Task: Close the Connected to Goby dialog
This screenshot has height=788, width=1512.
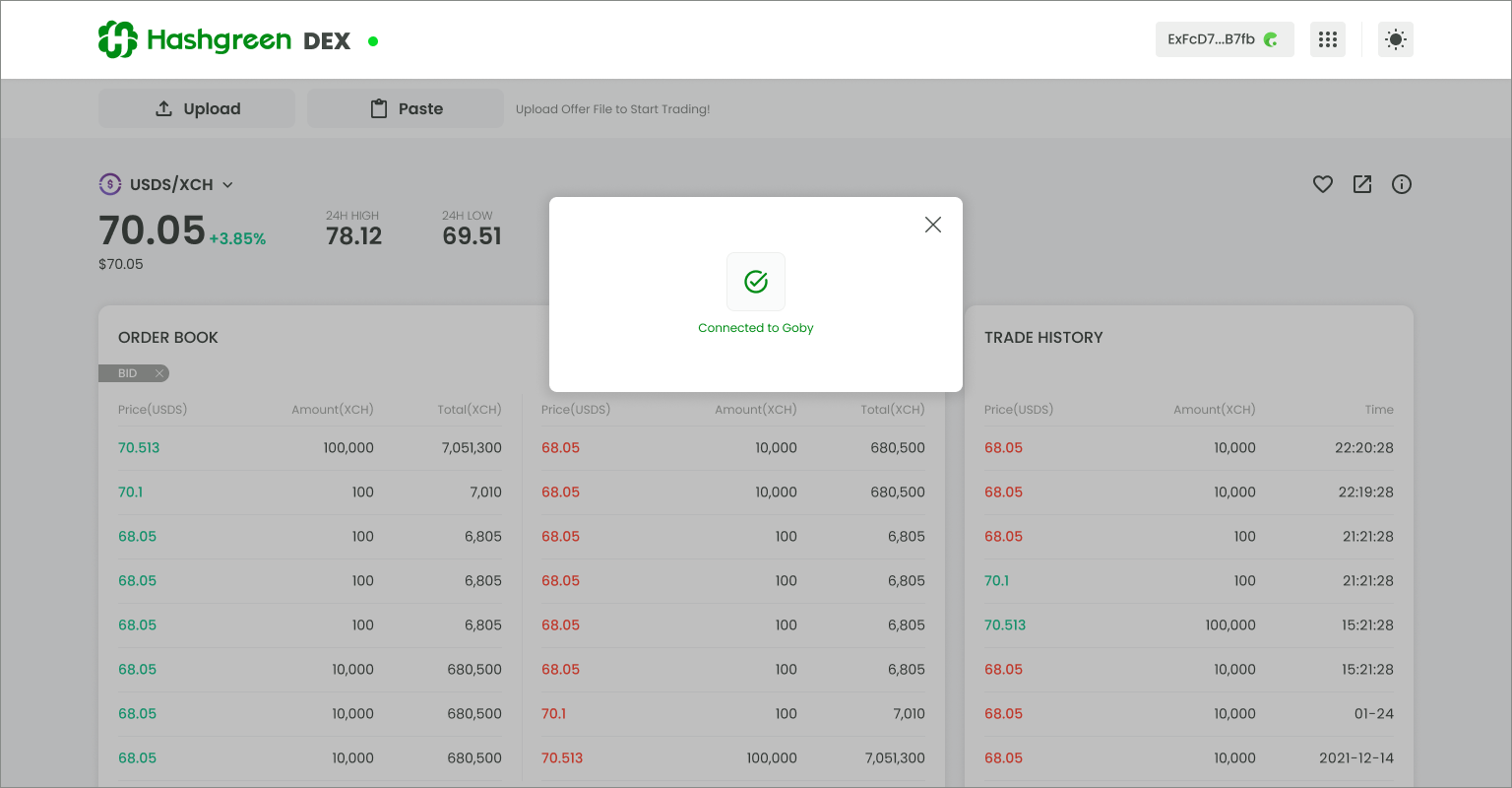Action: 933,225
